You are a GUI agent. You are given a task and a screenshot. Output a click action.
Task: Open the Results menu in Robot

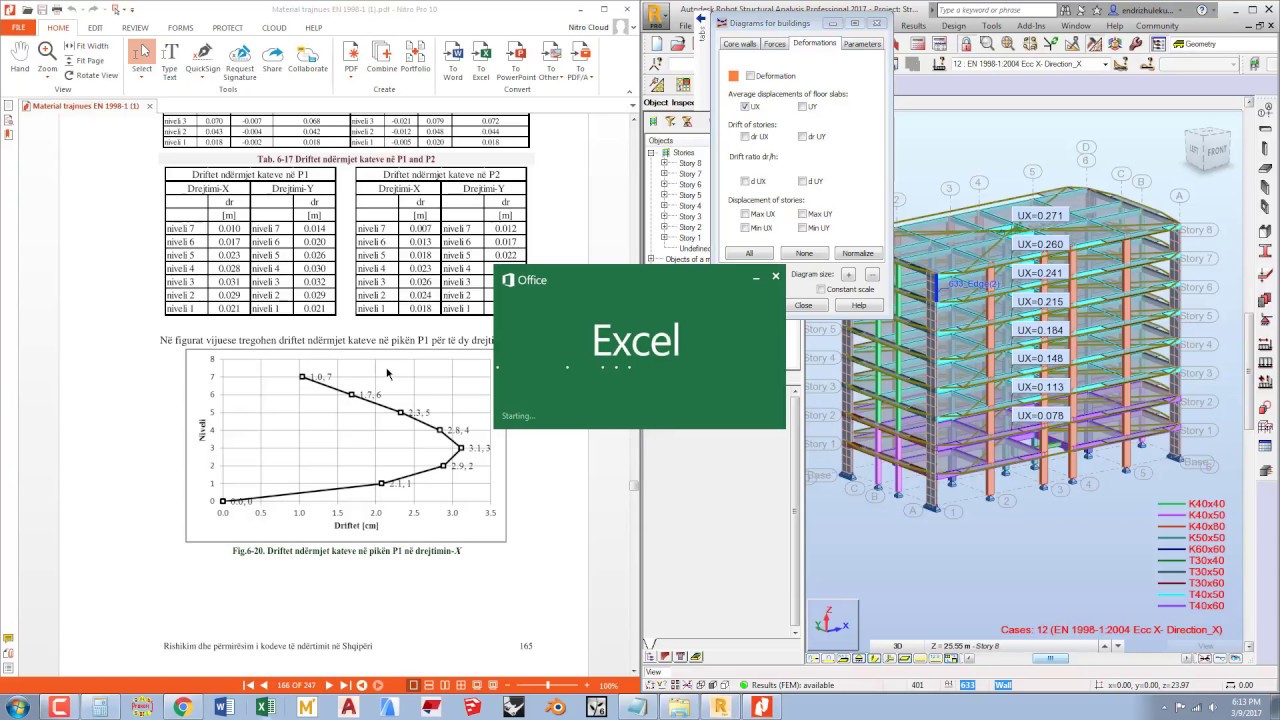(913, 26)
